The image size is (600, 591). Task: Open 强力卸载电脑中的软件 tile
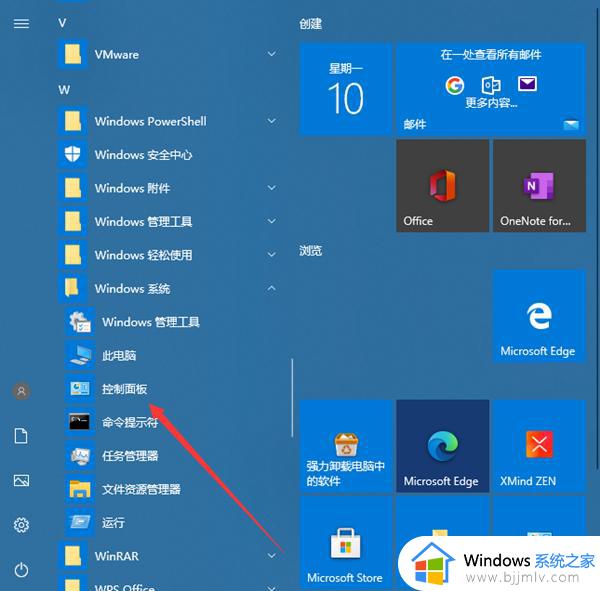[x=346, y=446]
